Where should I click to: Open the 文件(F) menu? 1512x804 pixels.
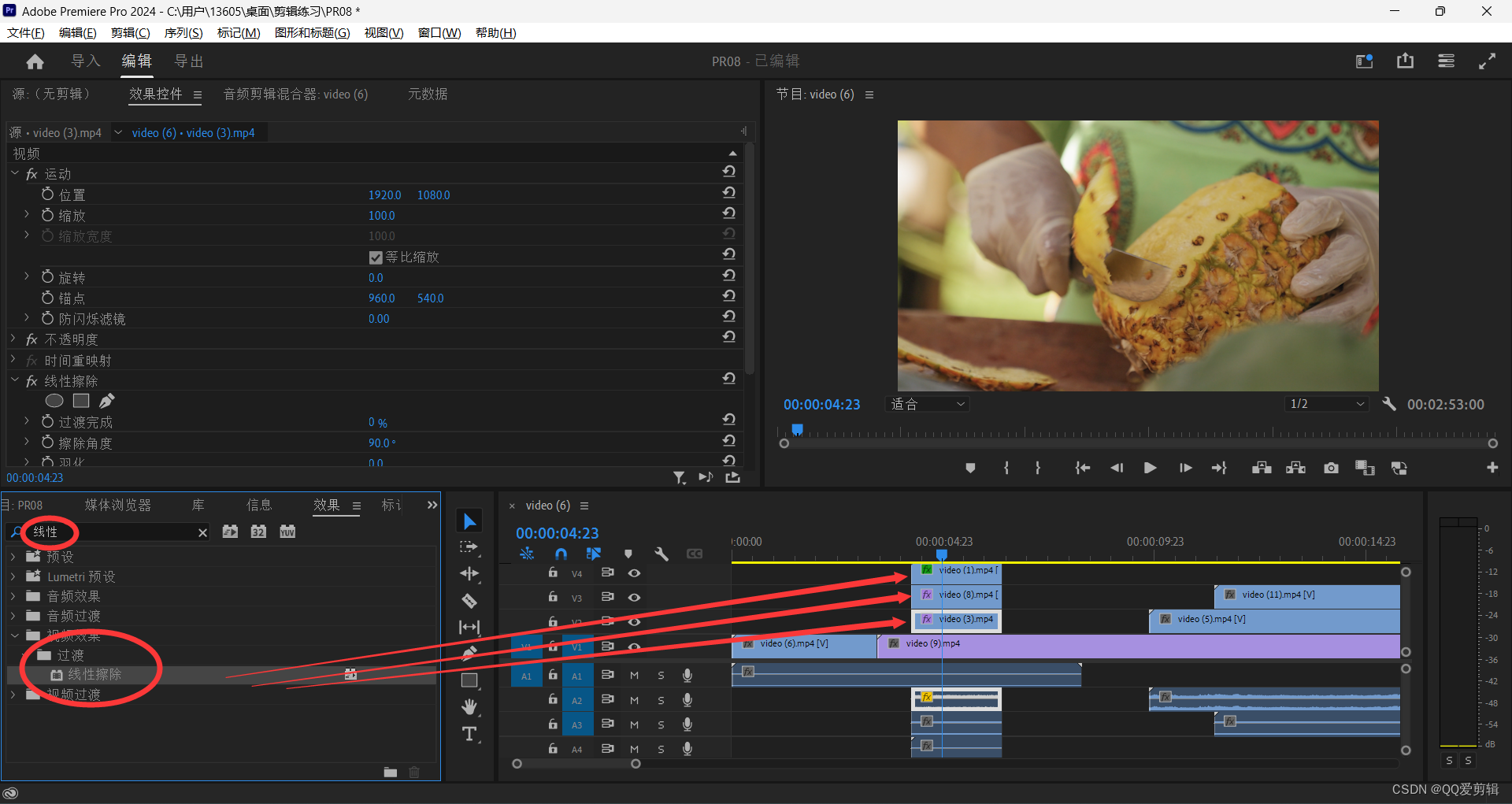point(26,33)
